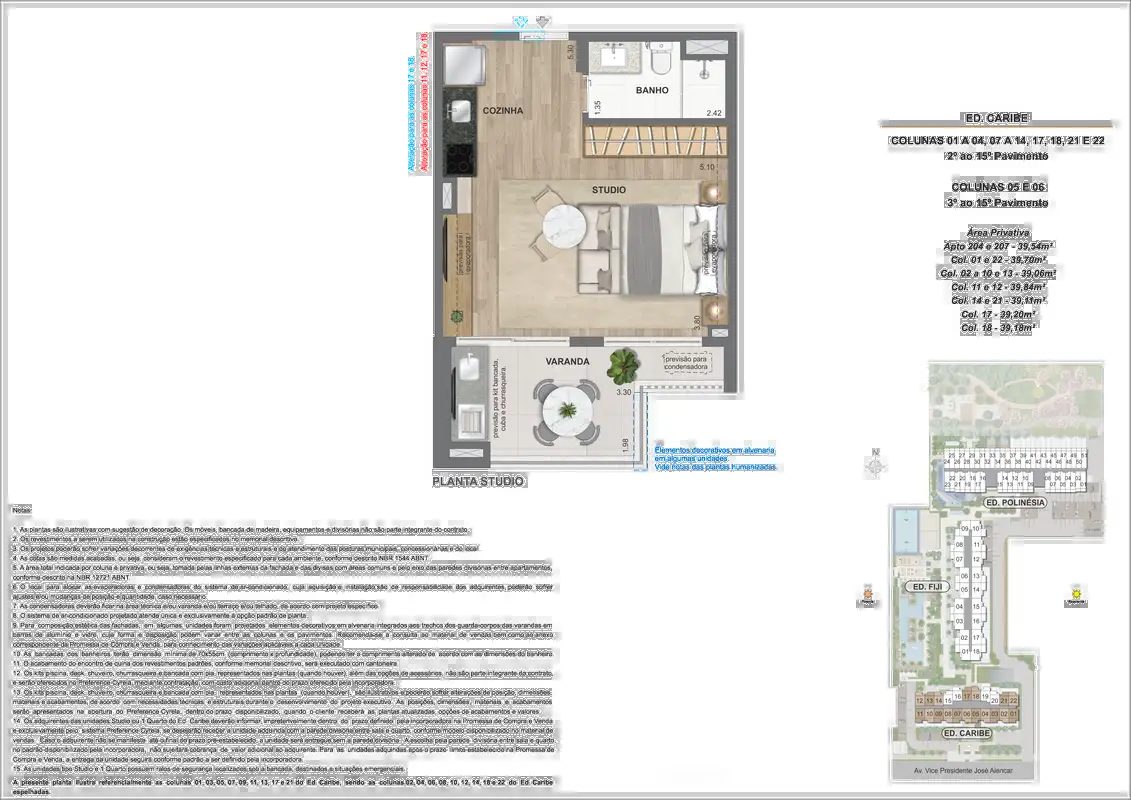Click the 5.30 dimension near kitchen top
Image resolution: width=1131 pixels, height=800 pixels.
571,52
